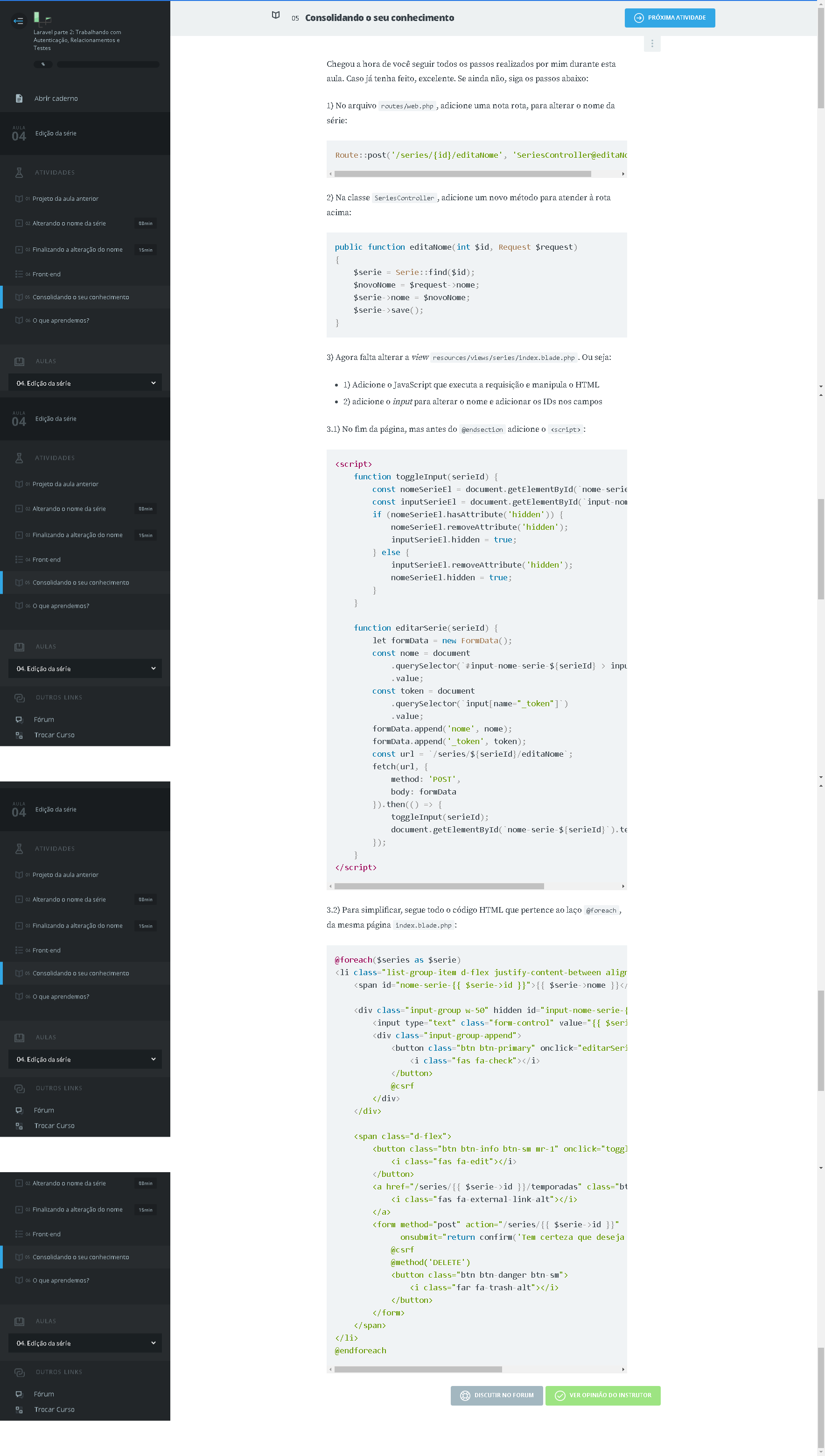
Task: Select topmost 'O que aprendemos?' sidebar item
Action: pos(61,321)
